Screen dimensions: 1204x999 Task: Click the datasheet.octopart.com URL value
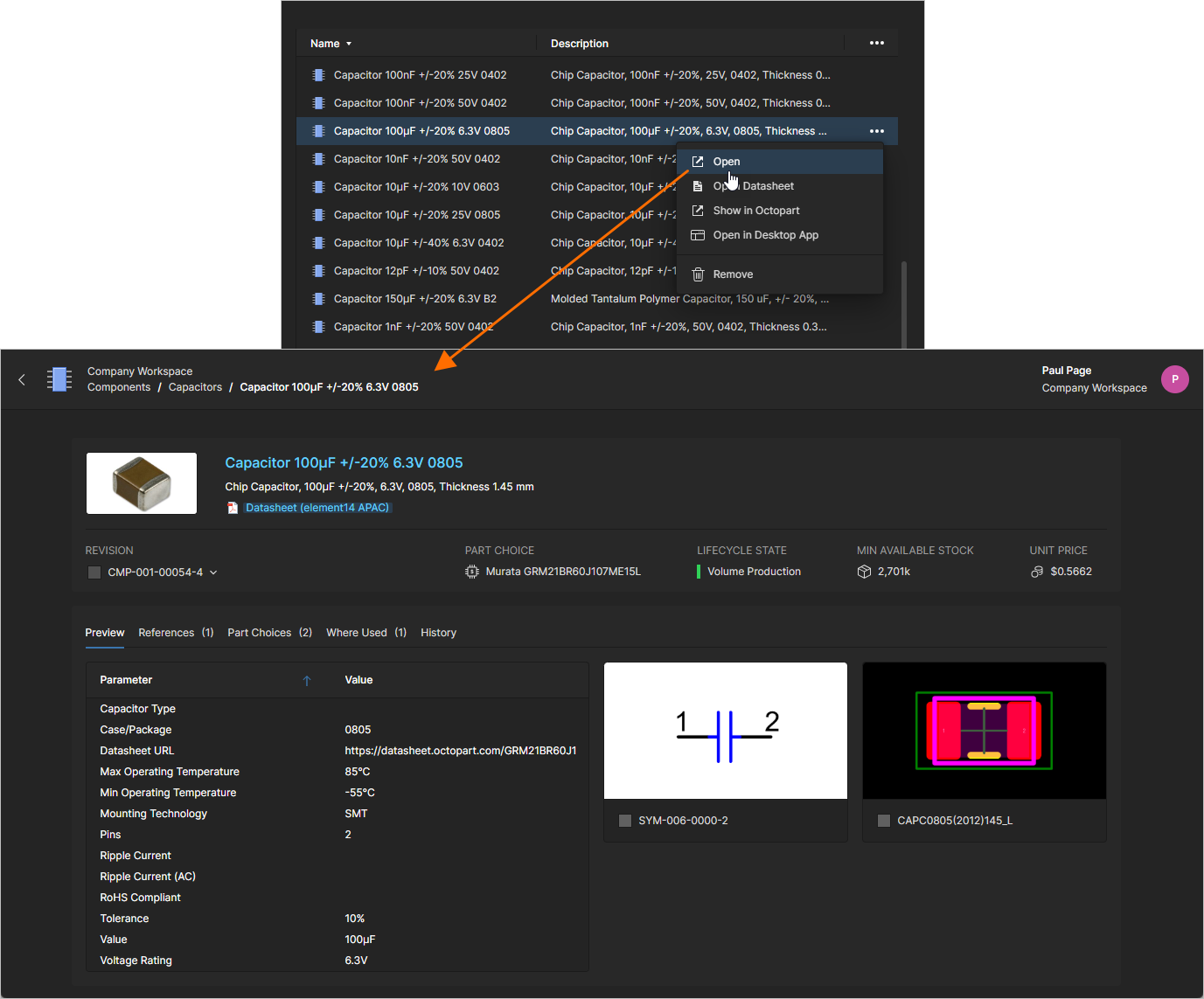pyautogui.click(x=461, y=750)
